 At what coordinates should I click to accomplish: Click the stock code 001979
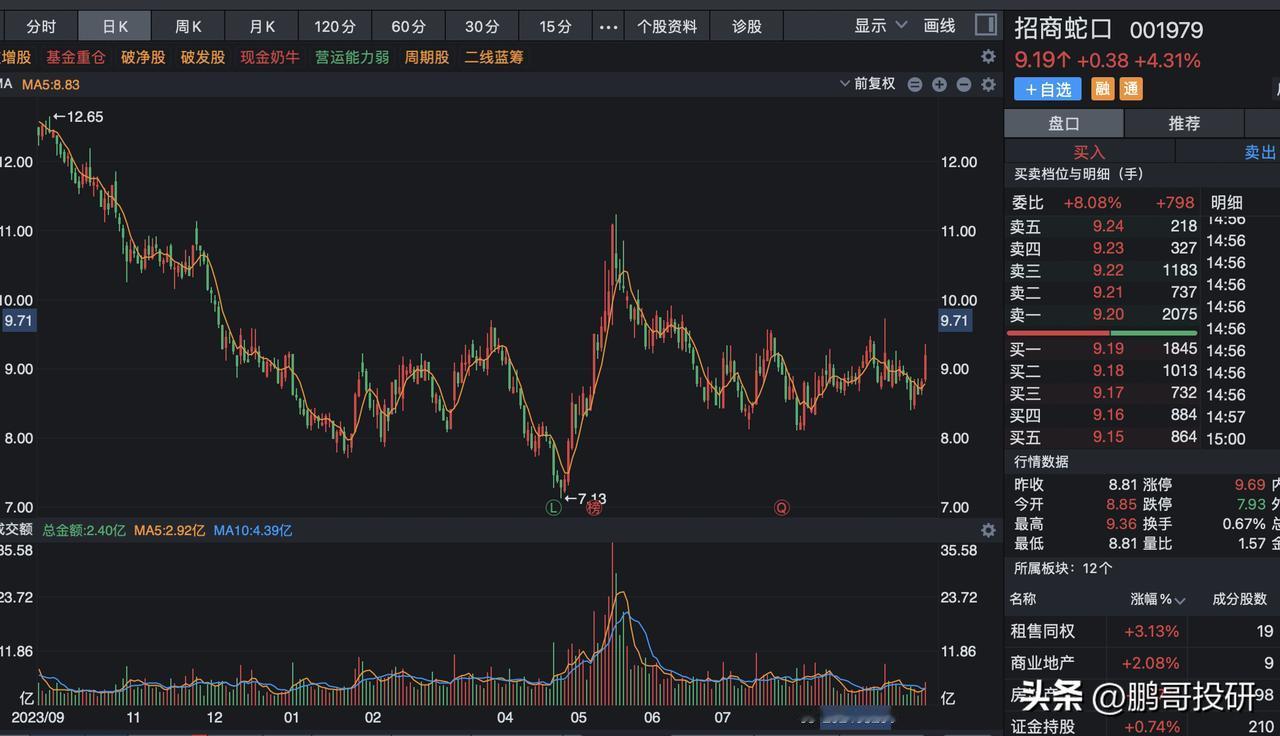1166,31
